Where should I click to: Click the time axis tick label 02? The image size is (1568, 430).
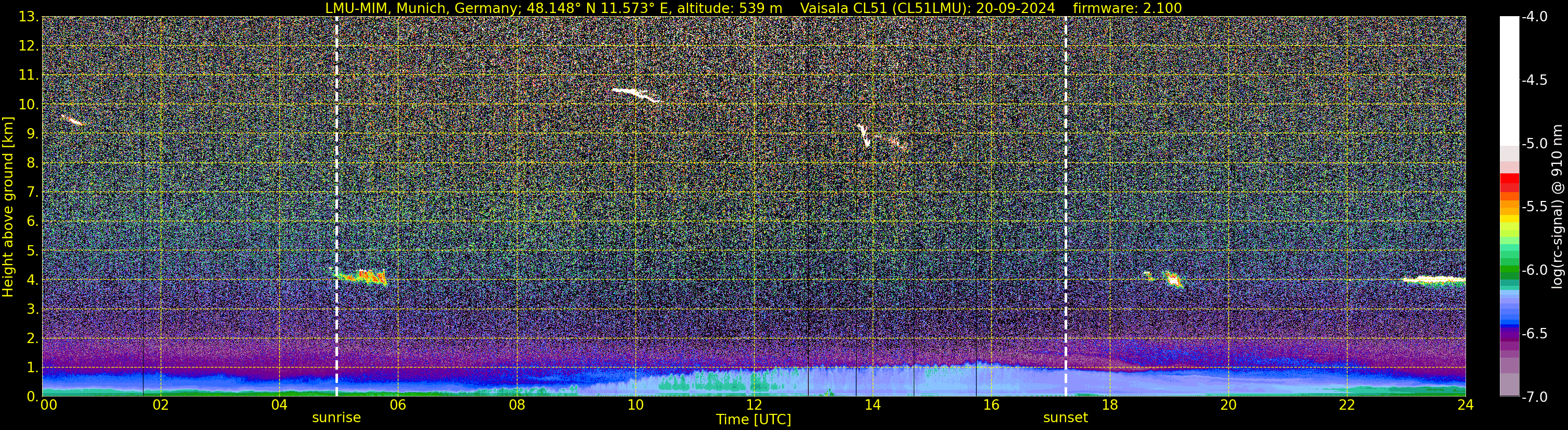click(160, 405)
